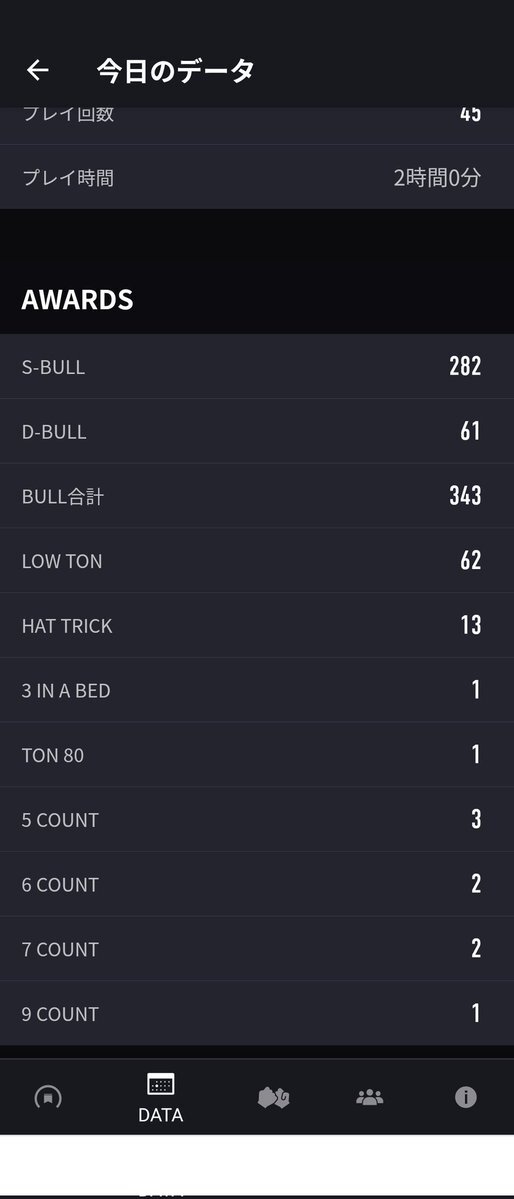This screenshot has height=1199, width=514.
Task: Open the LOW TON row
Action: [x=257, y=561]
